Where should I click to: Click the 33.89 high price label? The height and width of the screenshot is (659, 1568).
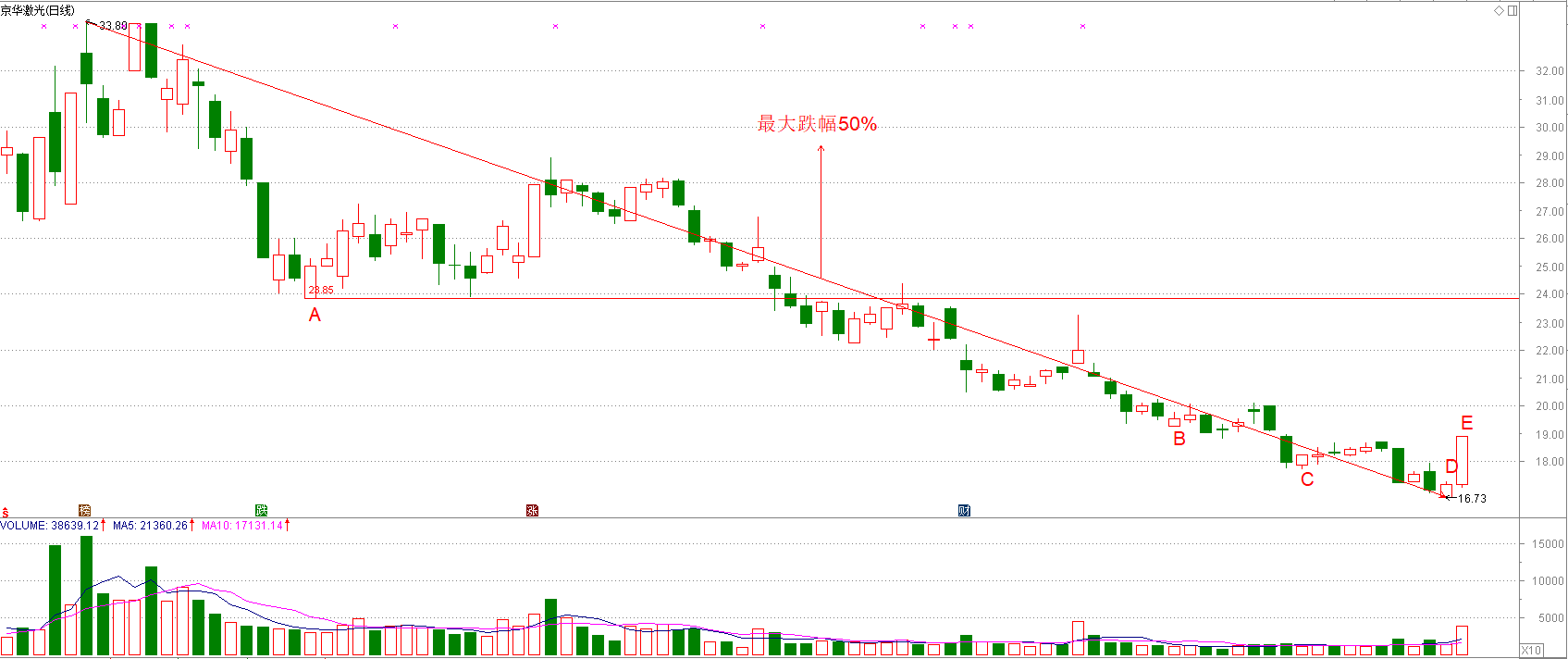click(x=113, y=26)
